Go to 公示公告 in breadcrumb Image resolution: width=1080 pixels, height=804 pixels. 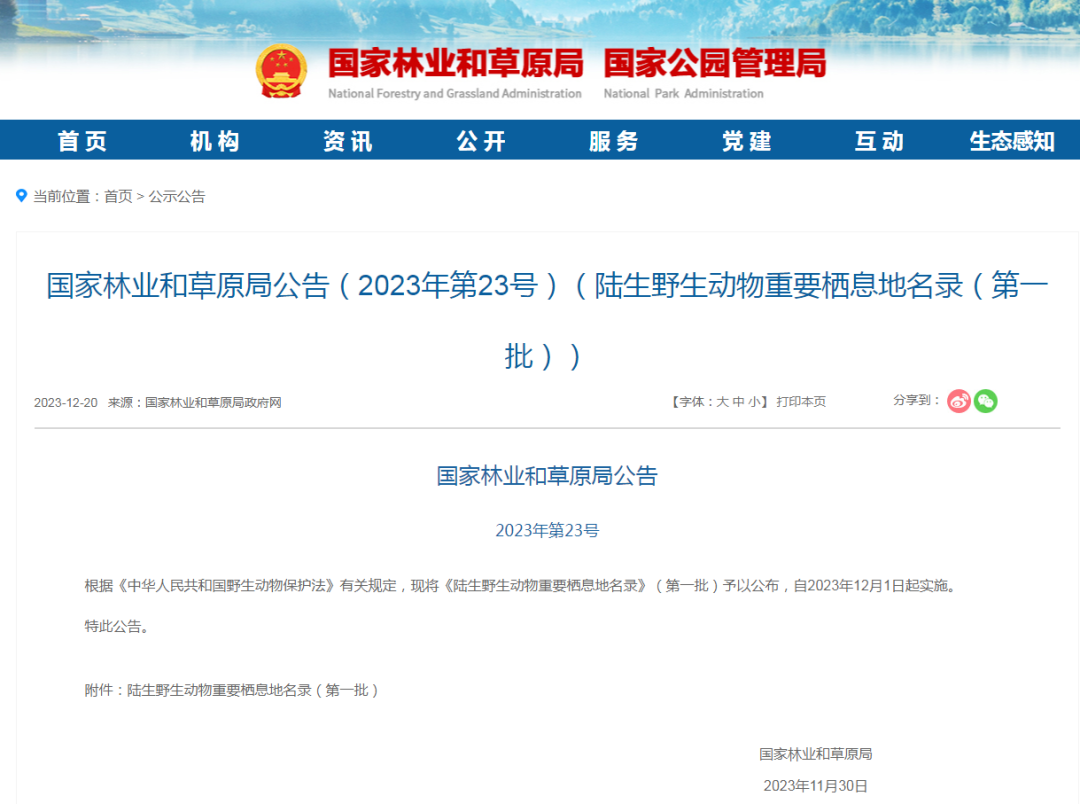tap(177, 196)
